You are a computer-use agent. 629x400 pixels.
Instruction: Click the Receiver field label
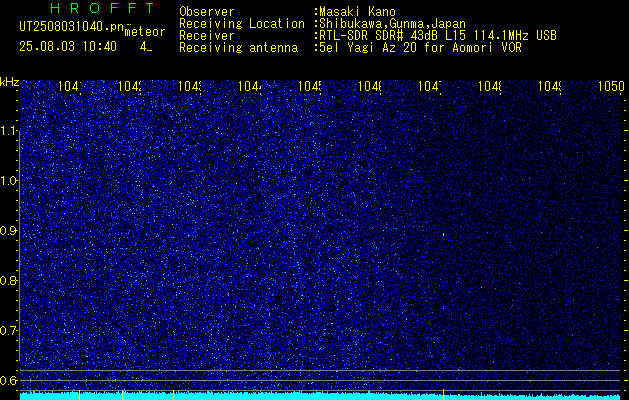[207, 36]
